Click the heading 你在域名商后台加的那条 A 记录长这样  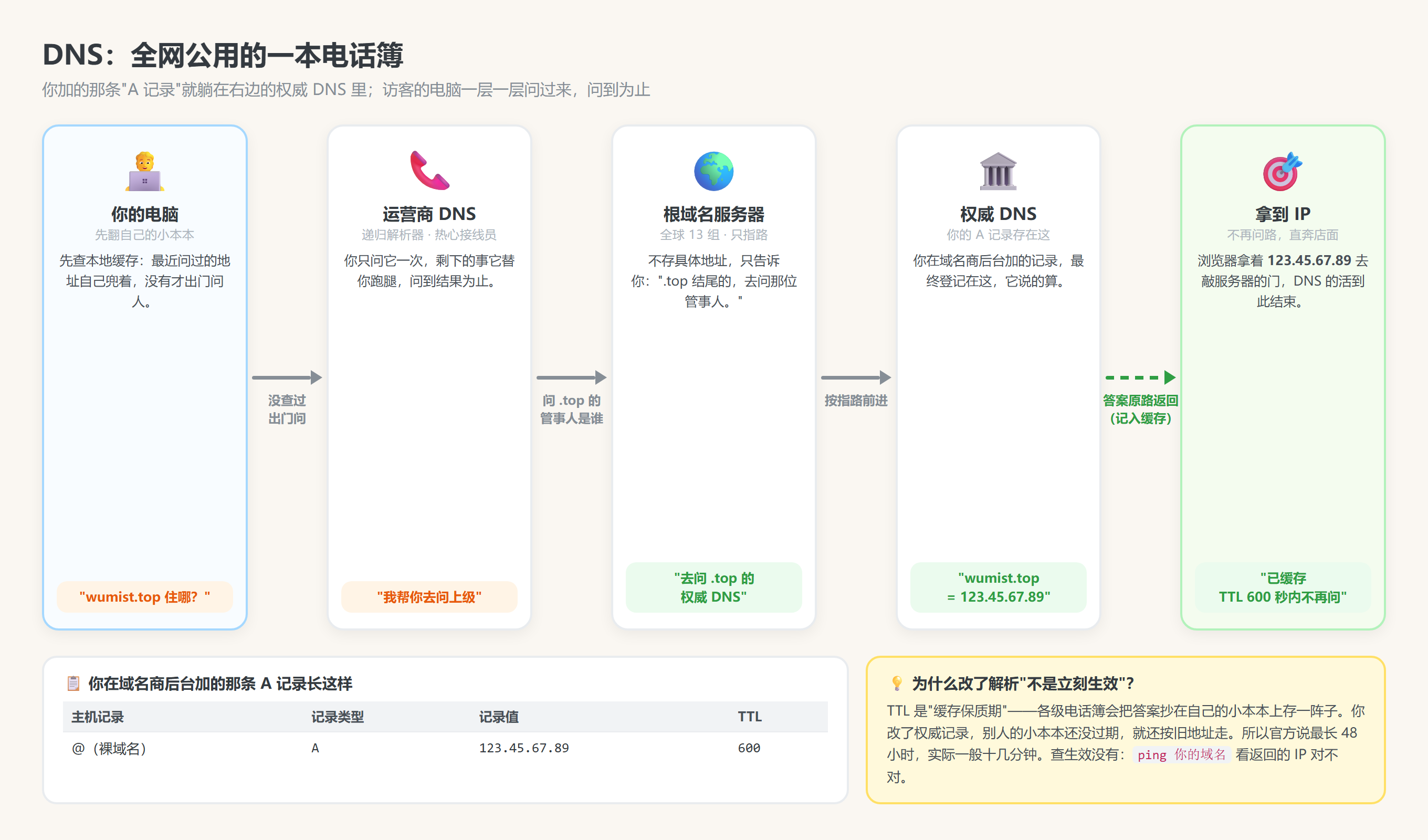click(x=220, y=684)
